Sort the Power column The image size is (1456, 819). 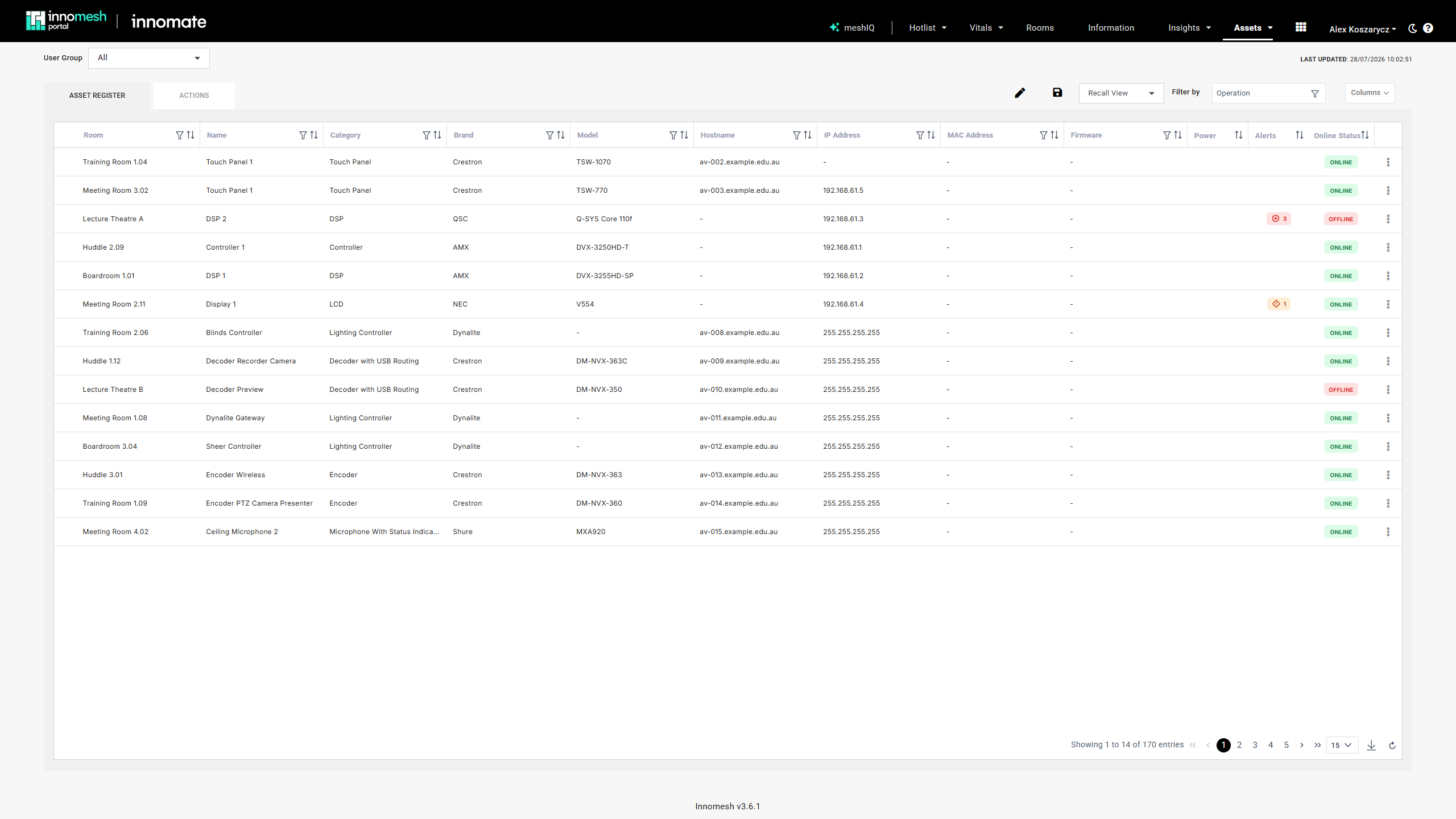click(x=1239, y=135)
